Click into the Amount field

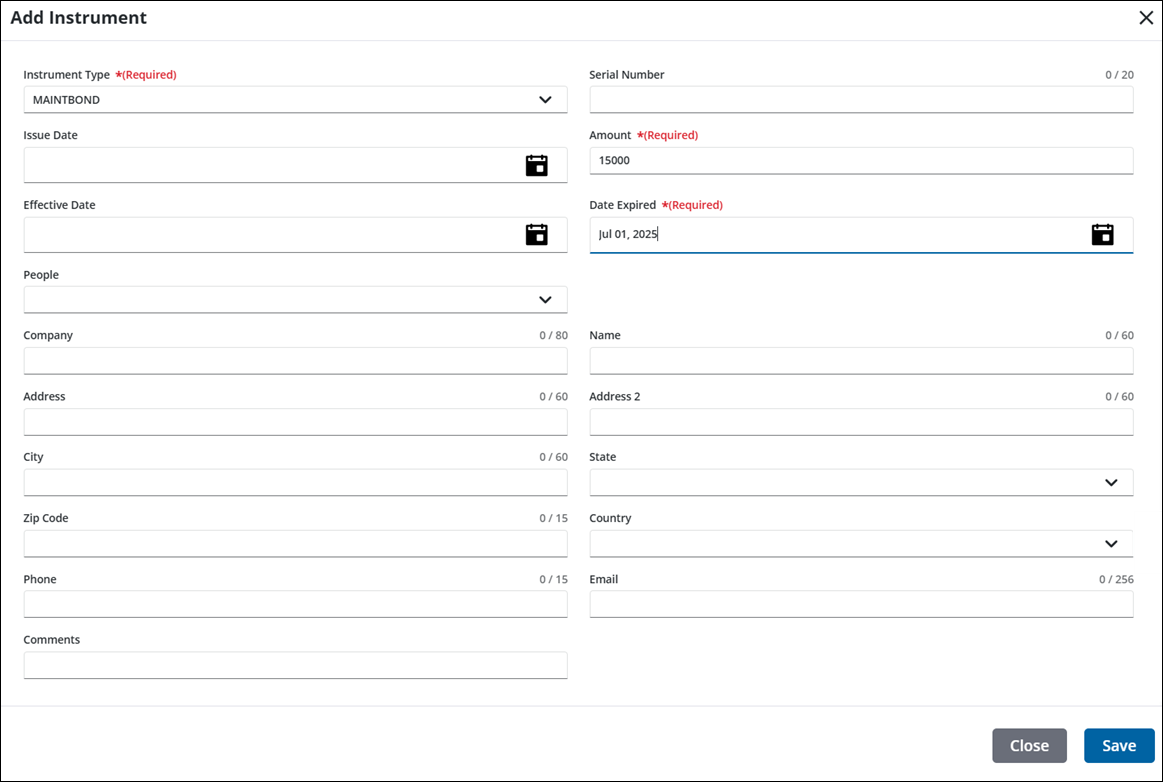click(x=860, y=161)
